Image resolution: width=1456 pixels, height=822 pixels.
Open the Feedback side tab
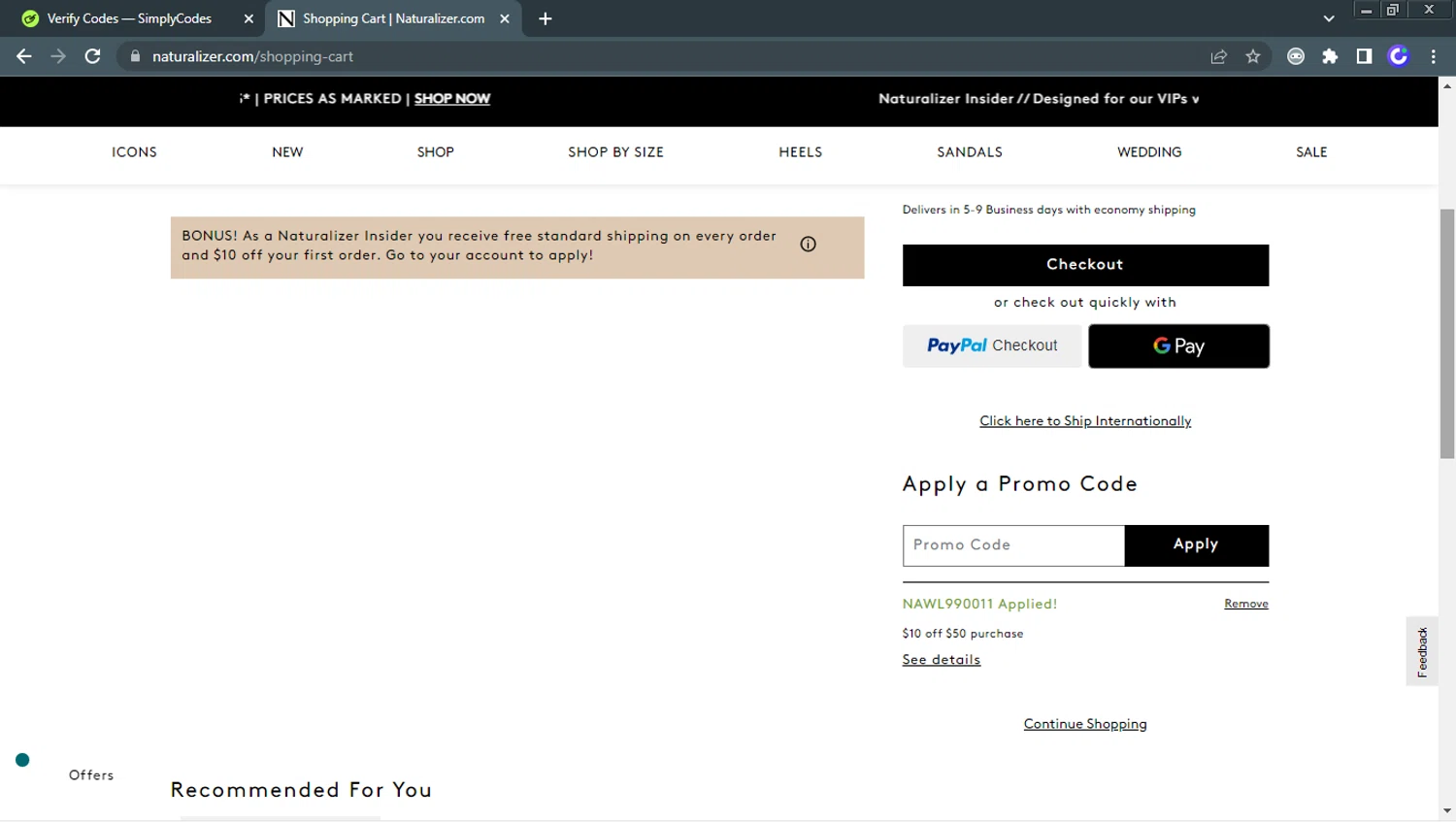pos(1422,651)
